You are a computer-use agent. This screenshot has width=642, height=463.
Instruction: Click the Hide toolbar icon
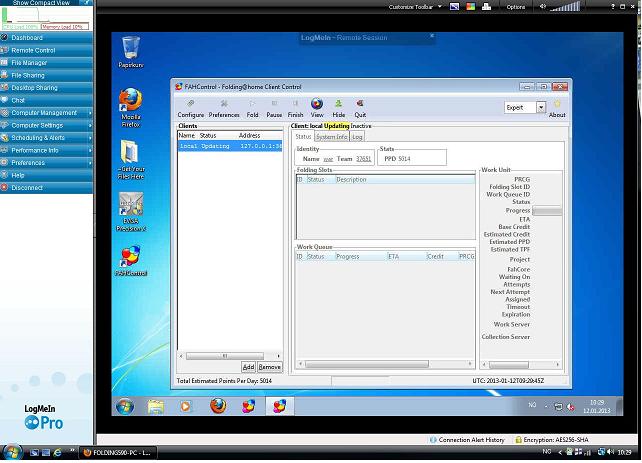pos(338,108)
